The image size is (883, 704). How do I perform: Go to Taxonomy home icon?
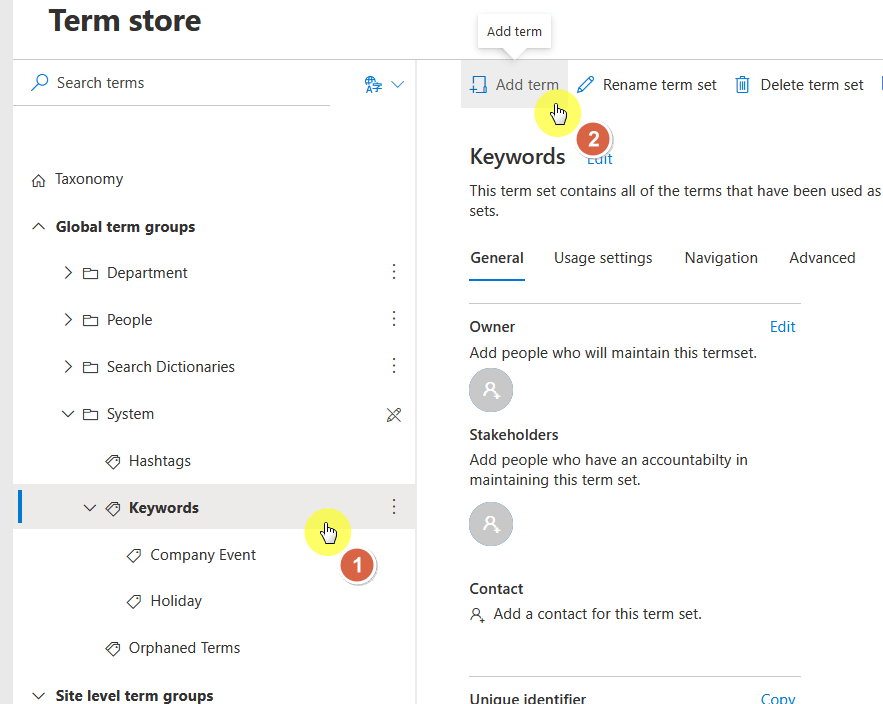(38, 180)
